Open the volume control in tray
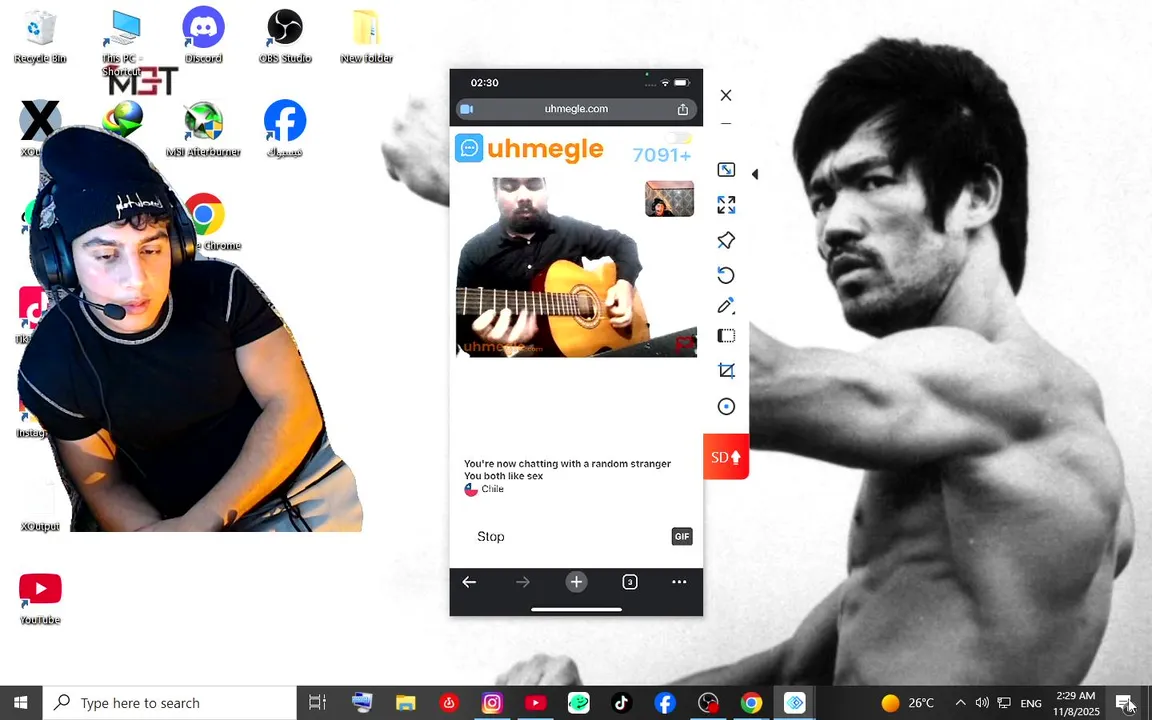1152x720 pixels. click(982, 703)
